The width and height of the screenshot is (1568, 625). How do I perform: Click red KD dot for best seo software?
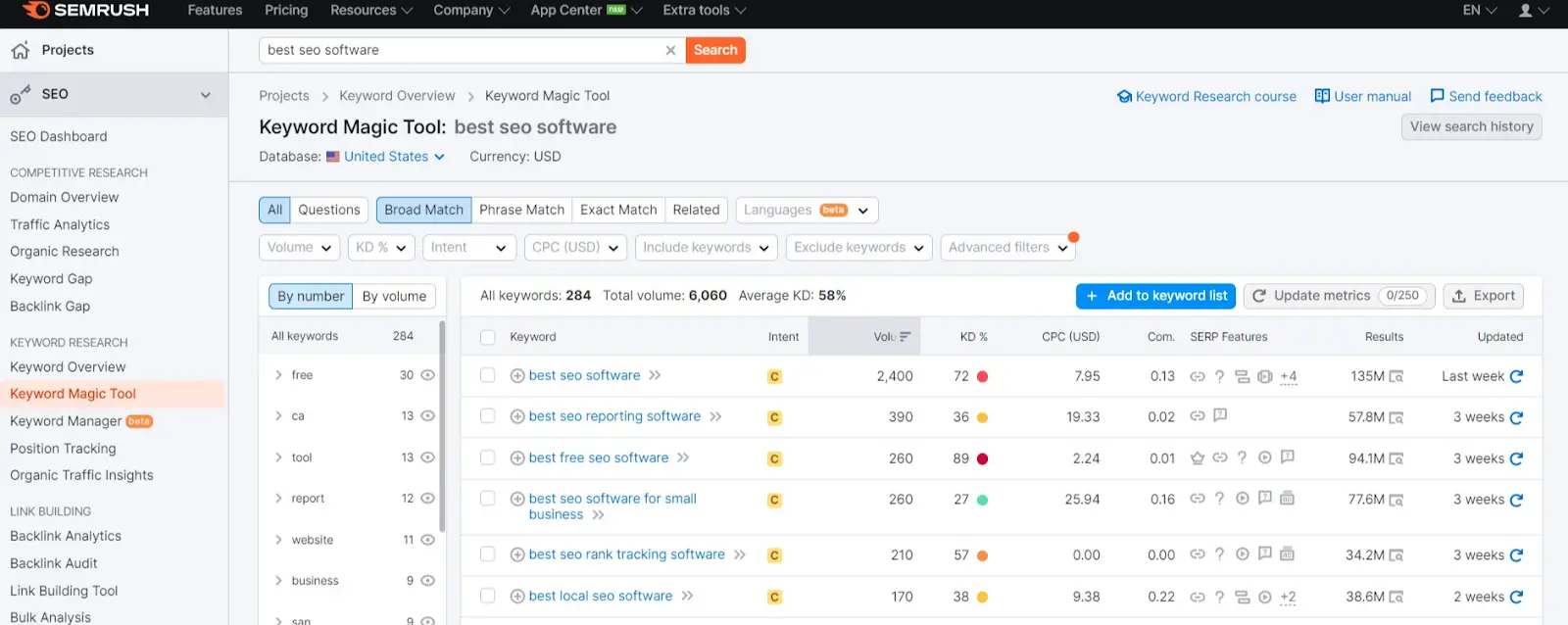(x=982, y=376)
